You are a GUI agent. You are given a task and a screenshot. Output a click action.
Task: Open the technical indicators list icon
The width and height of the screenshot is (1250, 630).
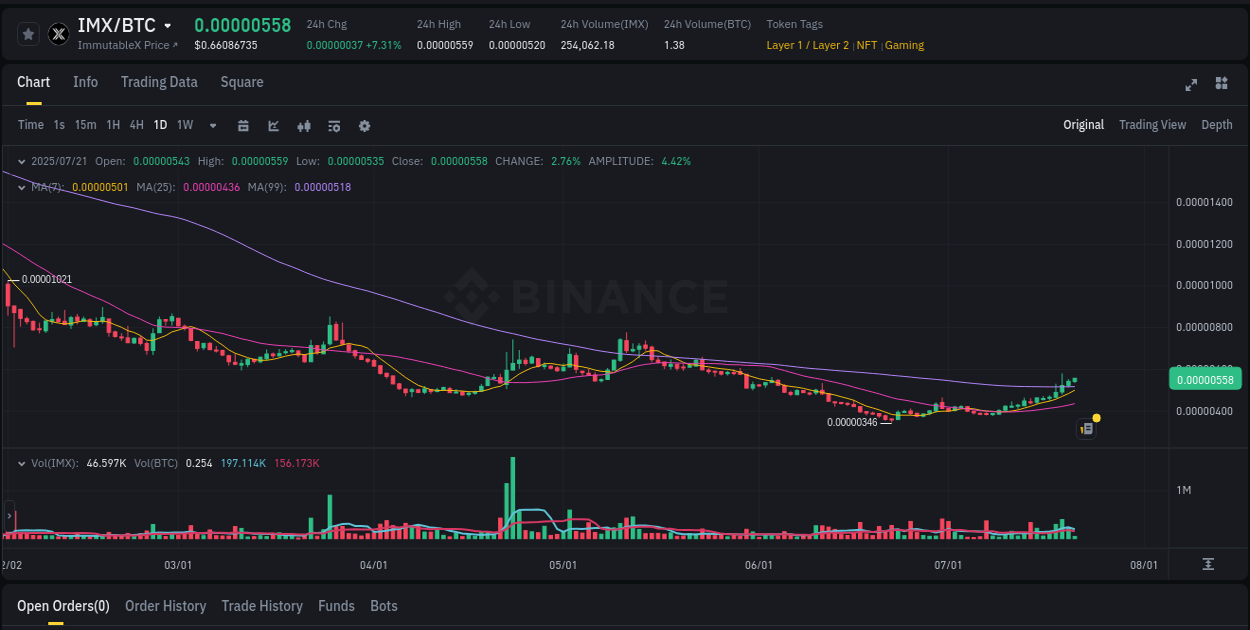pyautogui.click(x=334, y=125)
